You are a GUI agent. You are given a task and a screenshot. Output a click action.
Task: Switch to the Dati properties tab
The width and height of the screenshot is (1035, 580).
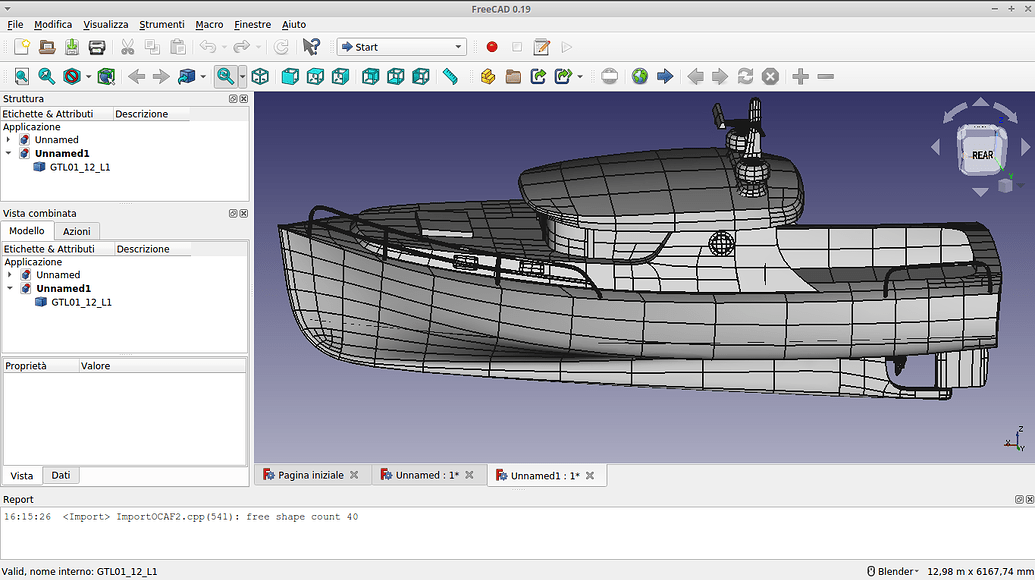pyautogui.click(x=61, y=475)
